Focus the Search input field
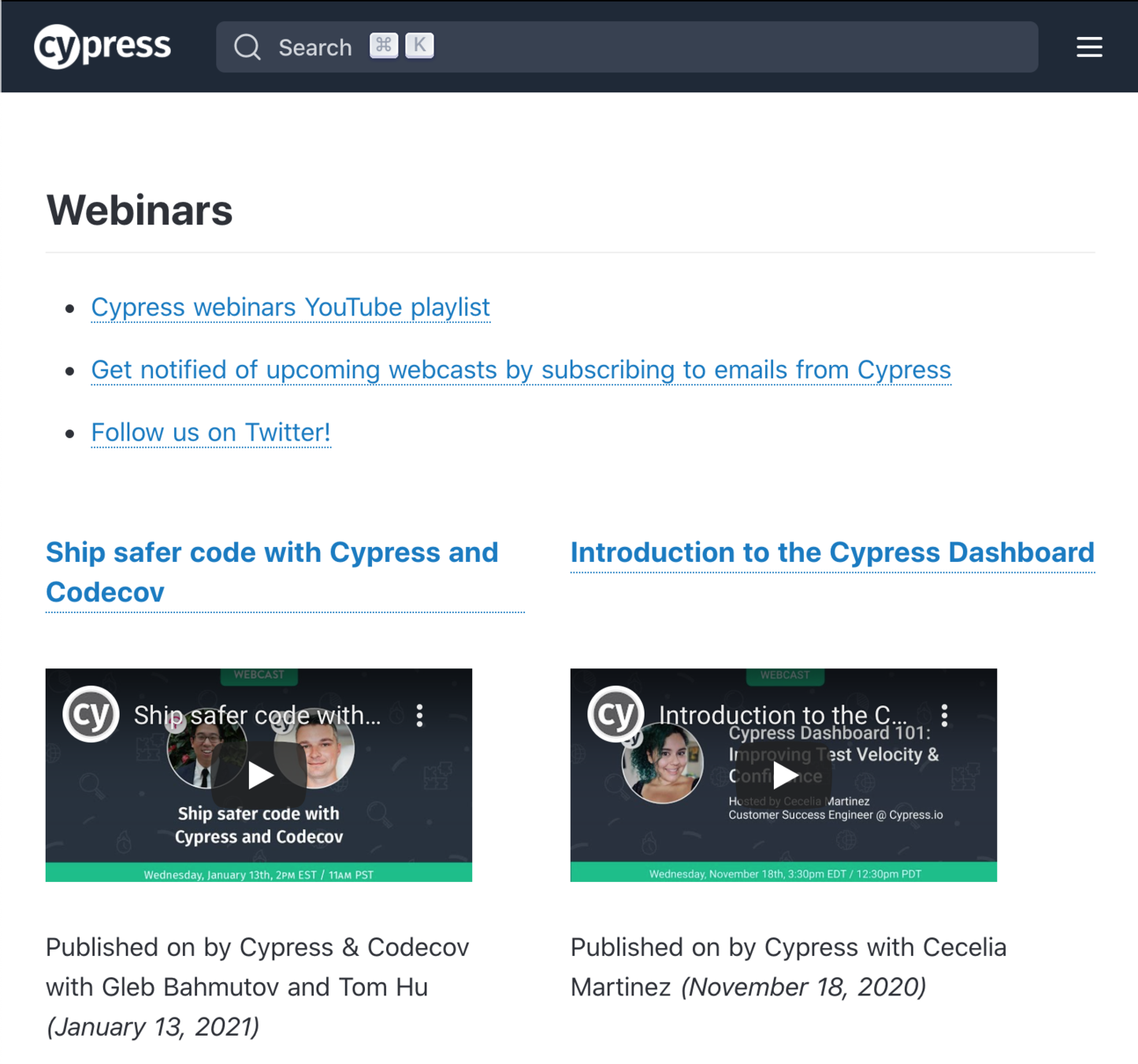 pos(627,47)
